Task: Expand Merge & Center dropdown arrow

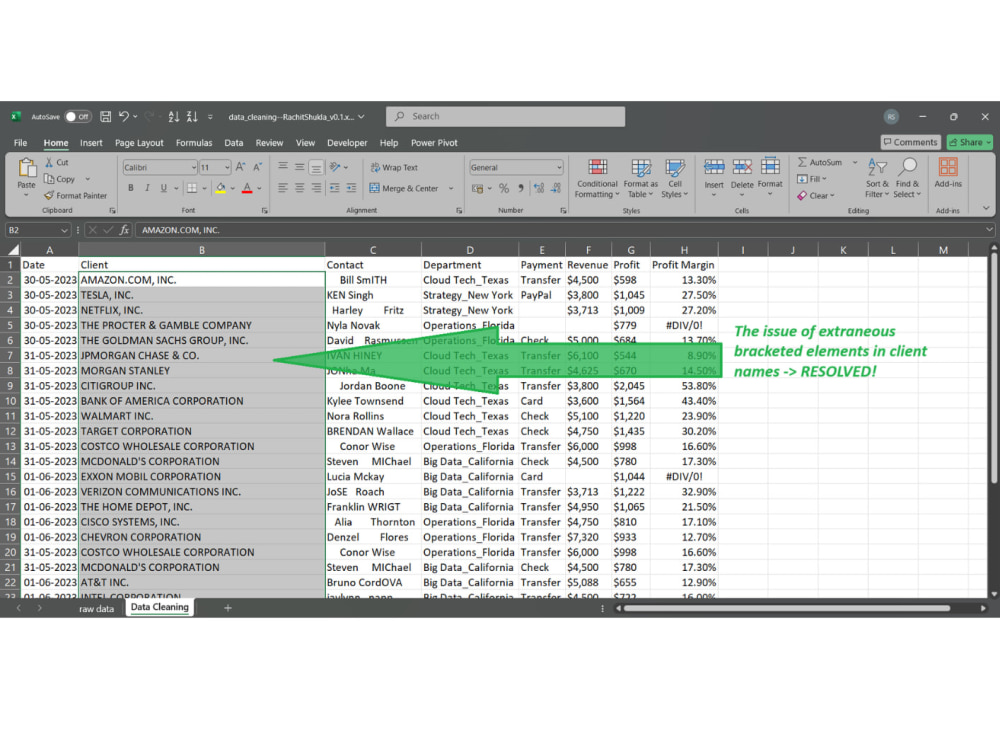Action: coord(451,188)
